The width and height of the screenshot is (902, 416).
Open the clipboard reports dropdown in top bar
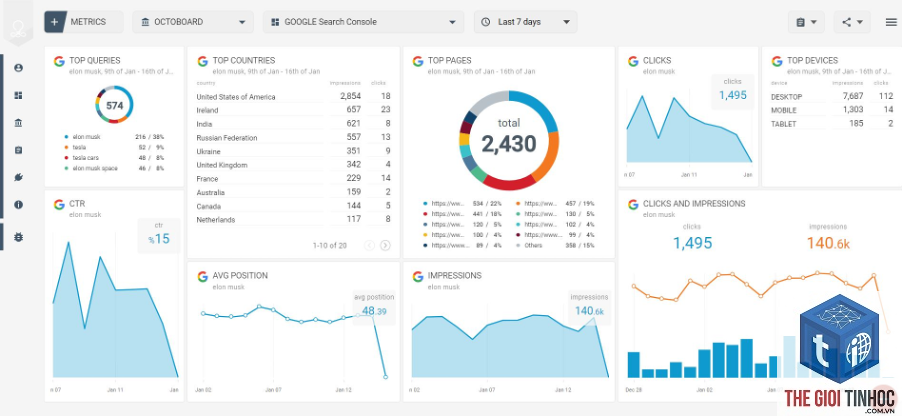[x=806, y=22]
